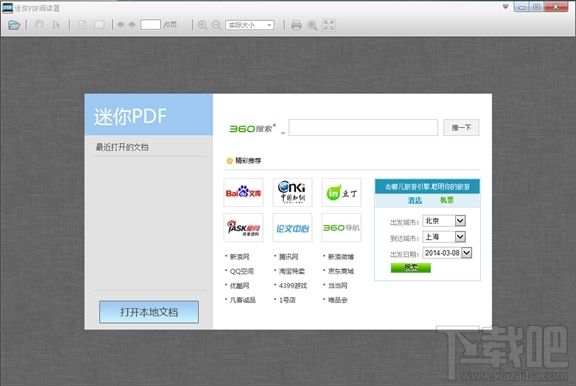Expand the 出发日期 2014-03-08 dropdown
The image size is (576, 386).
click(467, 253)
